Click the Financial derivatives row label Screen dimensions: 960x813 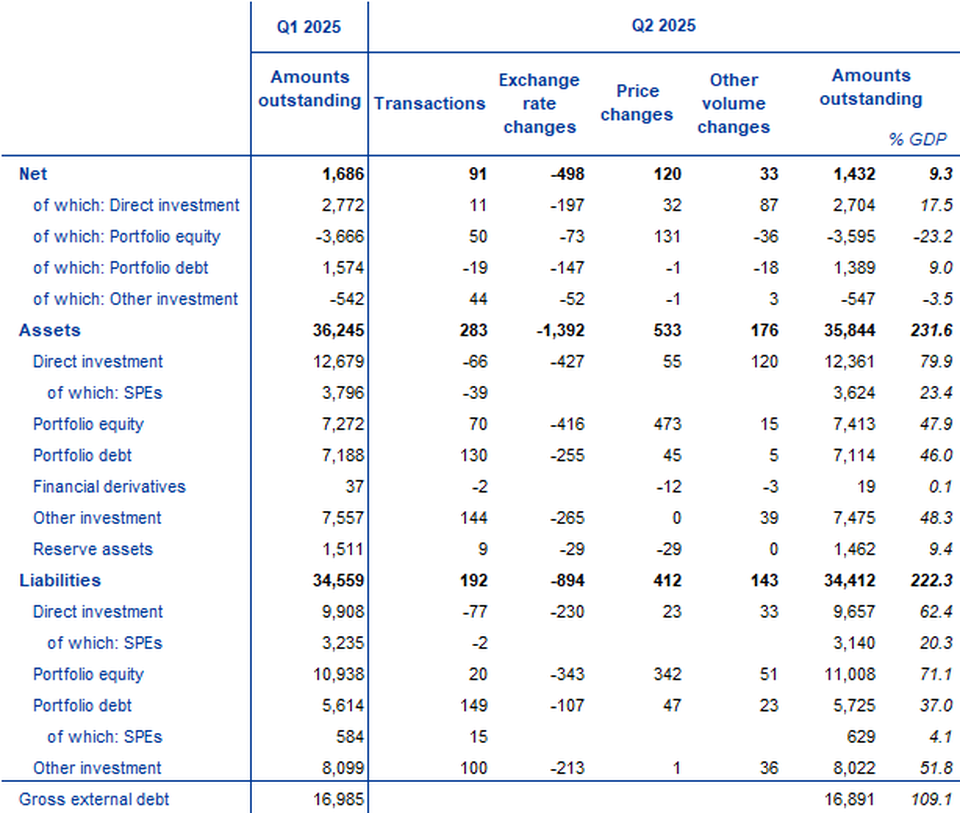(x=109, y=487)
